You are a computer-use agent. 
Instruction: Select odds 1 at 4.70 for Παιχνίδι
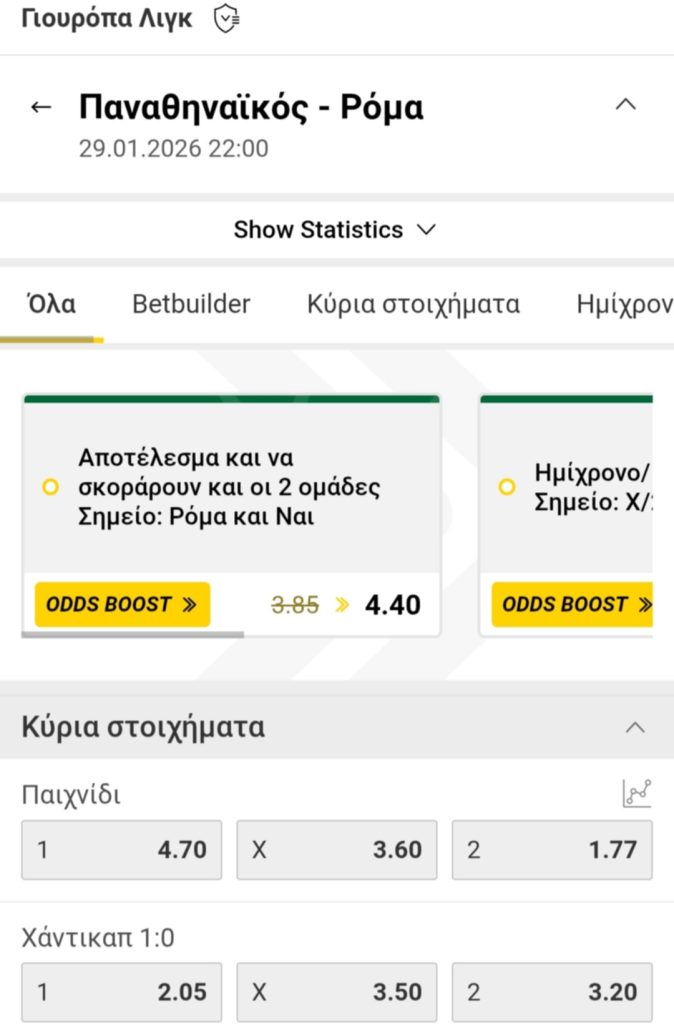coord(121,849)
